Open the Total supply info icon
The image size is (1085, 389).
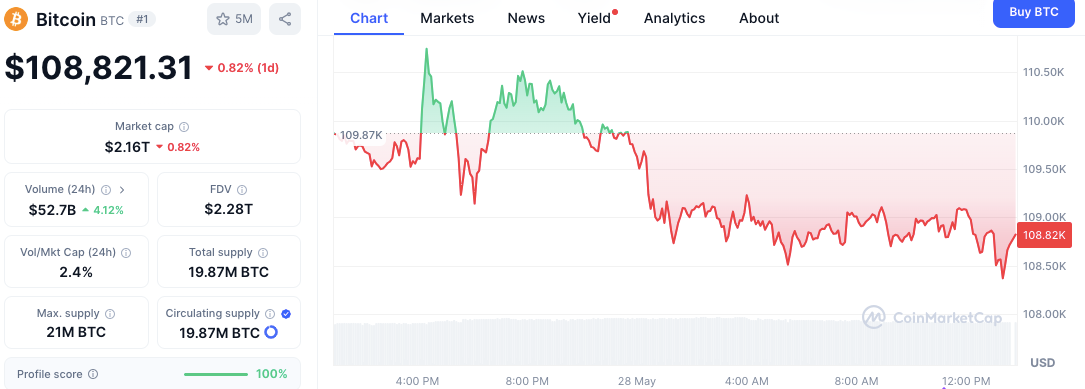tap(263, 253)
